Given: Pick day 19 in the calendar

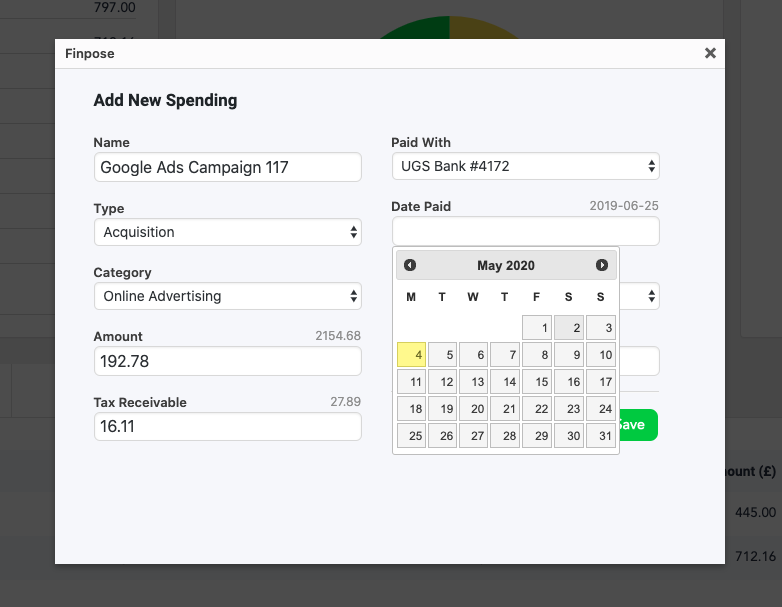Looking at the screenshot, I should 442,408.
